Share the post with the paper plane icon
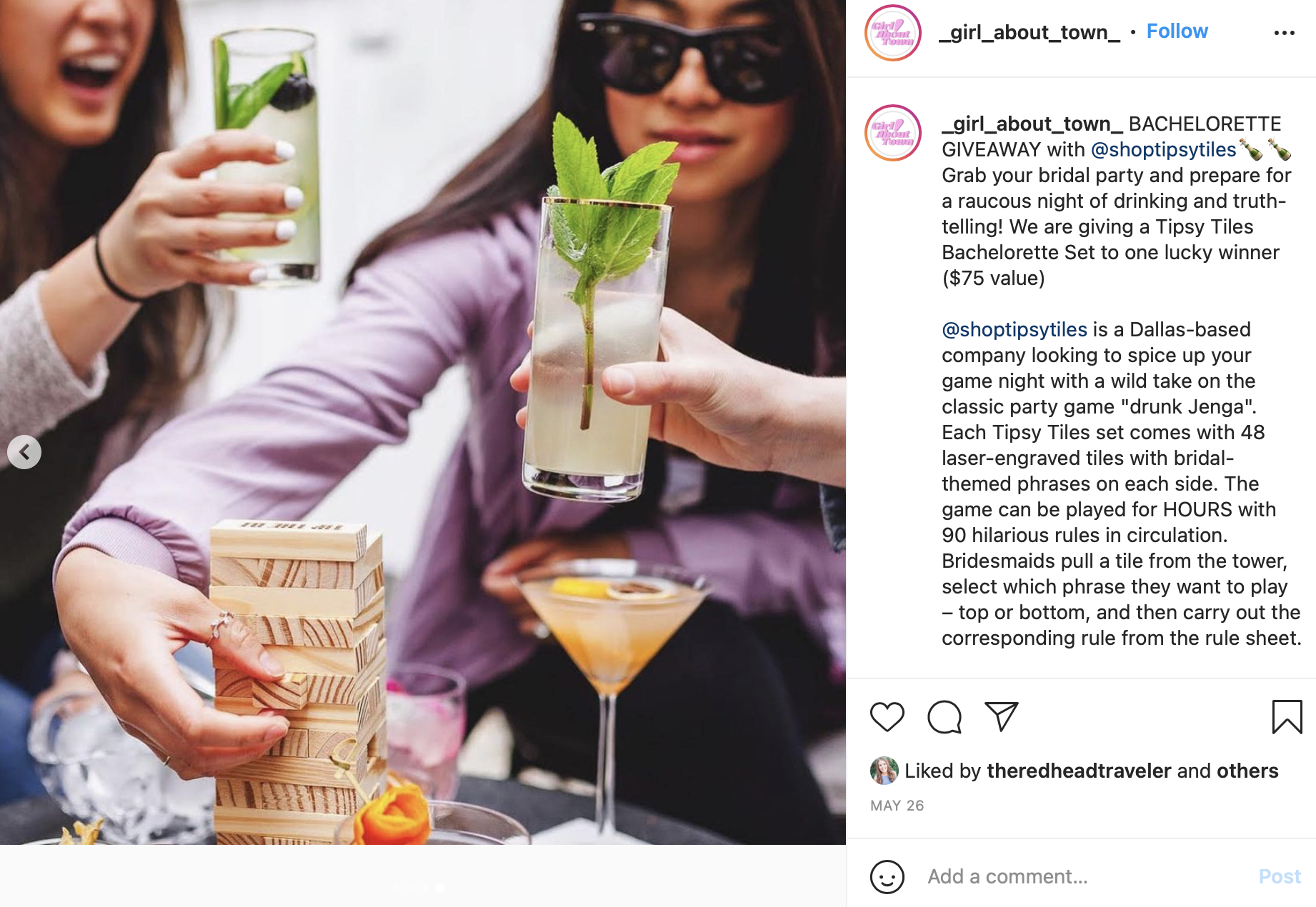1316x907 pixels. coord(1001,716)
